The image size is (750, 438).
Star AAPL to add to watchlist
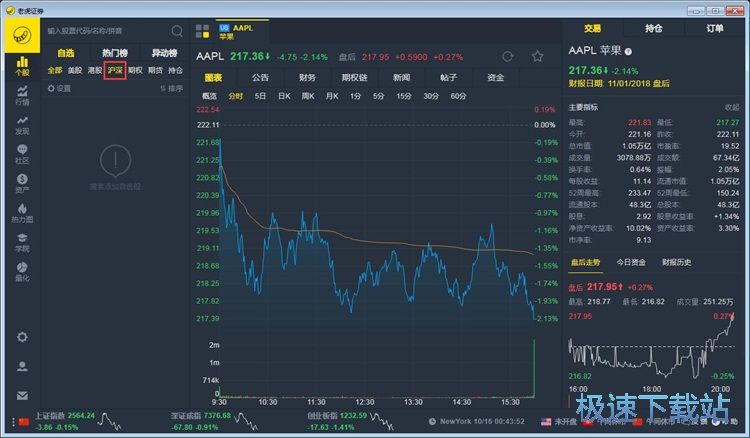[537, 56]
